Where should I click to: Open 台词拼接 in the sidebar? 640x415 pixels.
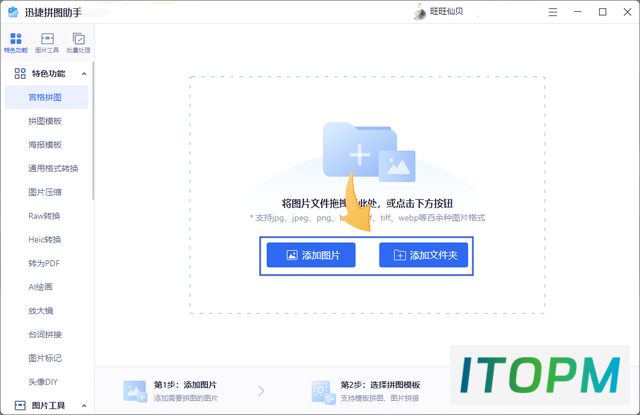click(x=46, y=334)
